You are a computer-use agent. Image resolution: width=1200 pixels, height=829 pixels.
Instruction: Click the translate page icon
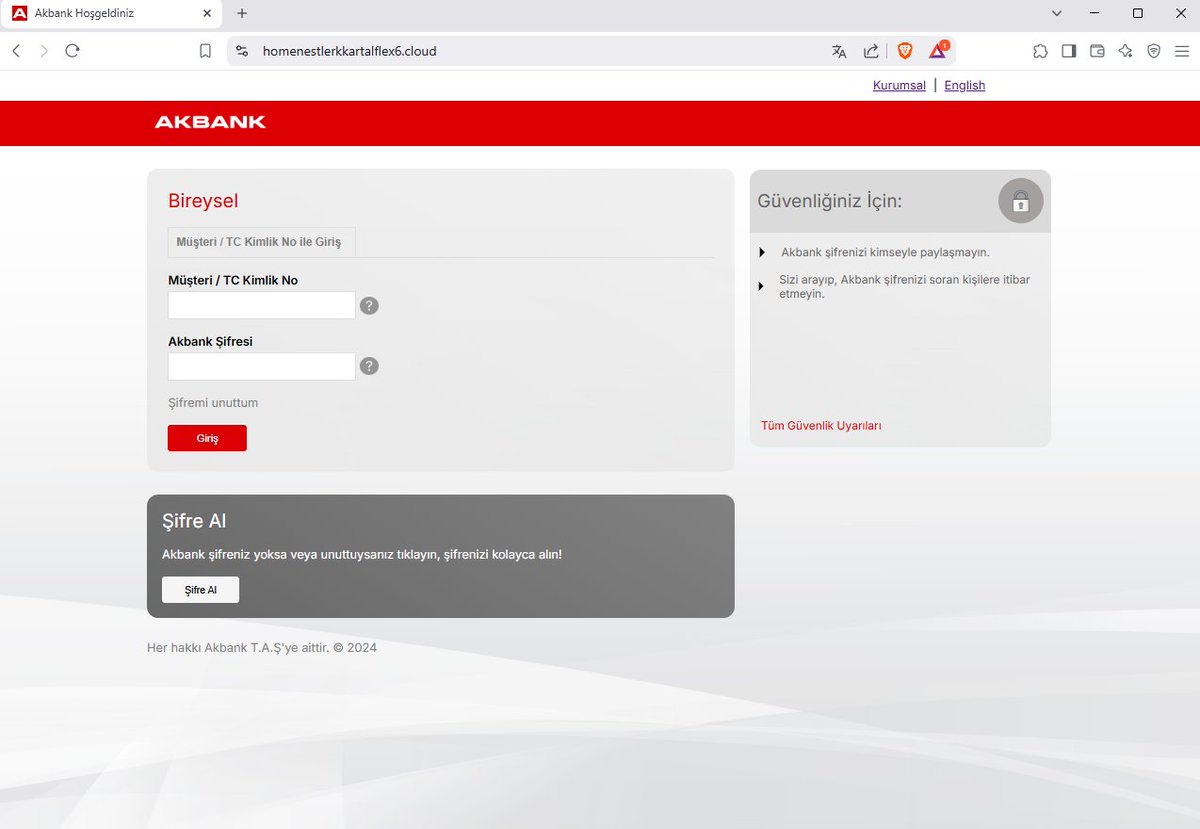point(839,51)
